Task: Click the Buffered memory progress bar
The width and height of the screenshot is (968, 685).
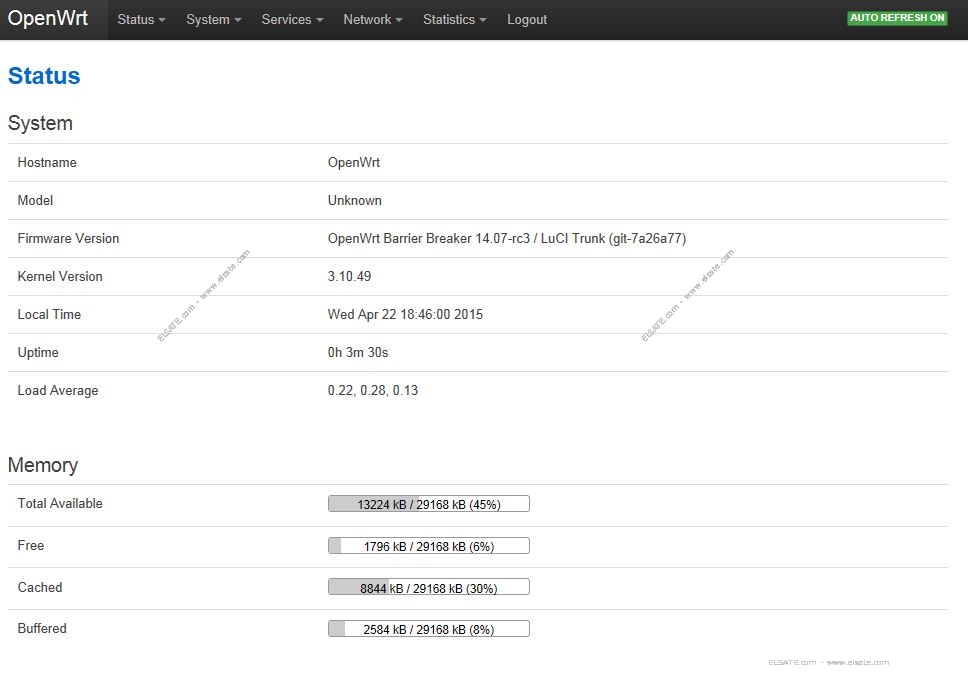Action: click(428, 629)
